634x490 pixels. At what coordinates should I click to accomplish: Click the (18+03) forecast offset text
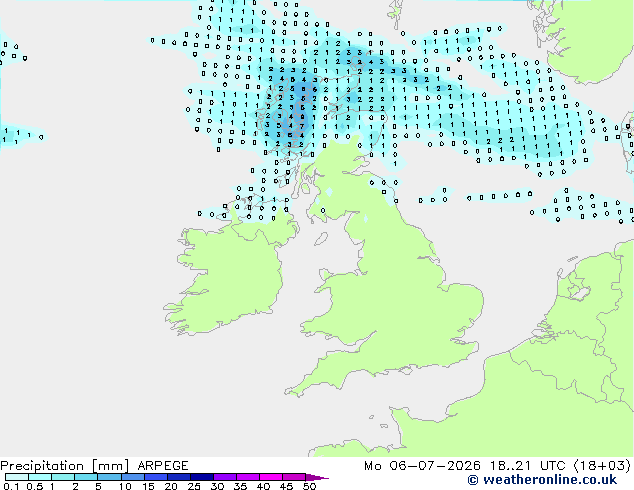click(x=602, y=466)
